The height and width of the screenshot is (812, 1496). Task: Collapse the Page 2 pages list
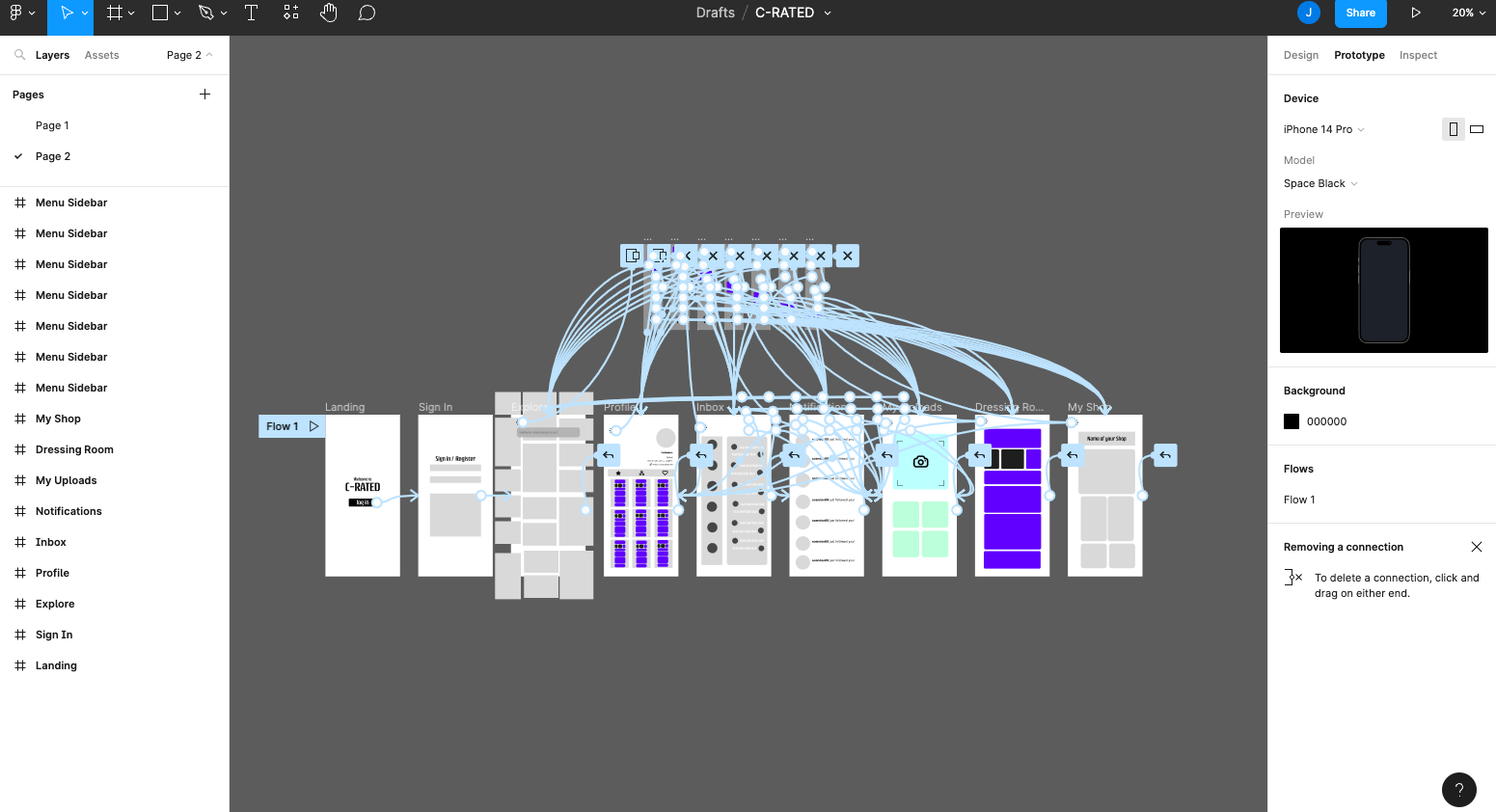pyautogui.click(x=189, y=55)
